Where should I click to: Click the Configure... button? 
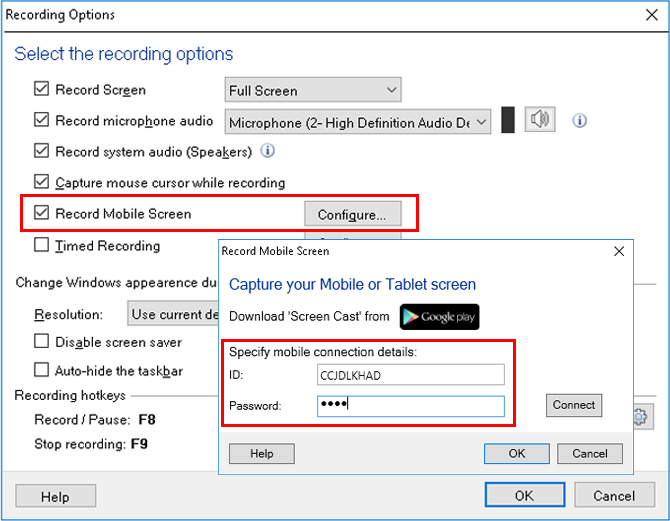353,214
